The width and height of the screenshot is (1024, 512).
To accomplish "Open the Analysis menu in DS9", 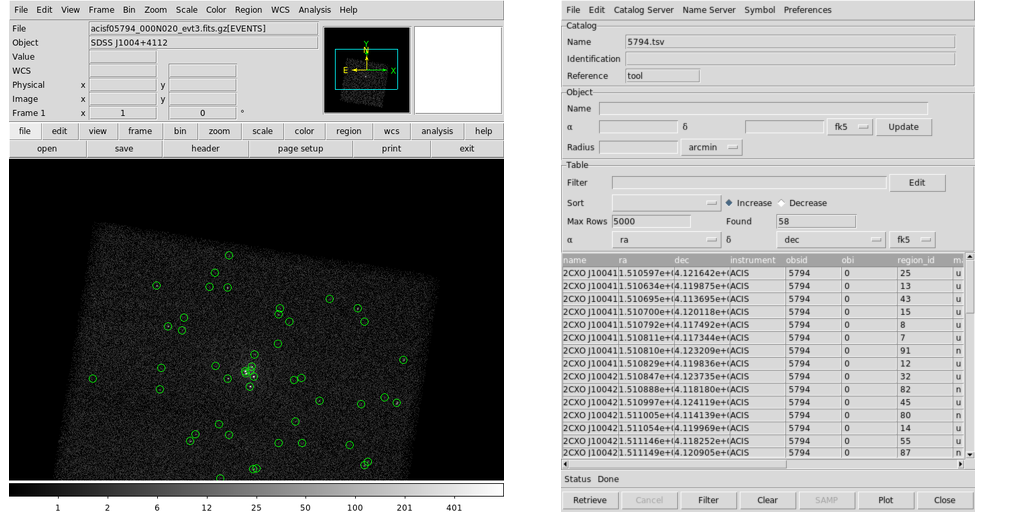I will pyautogui.click(x=314, y=10).
